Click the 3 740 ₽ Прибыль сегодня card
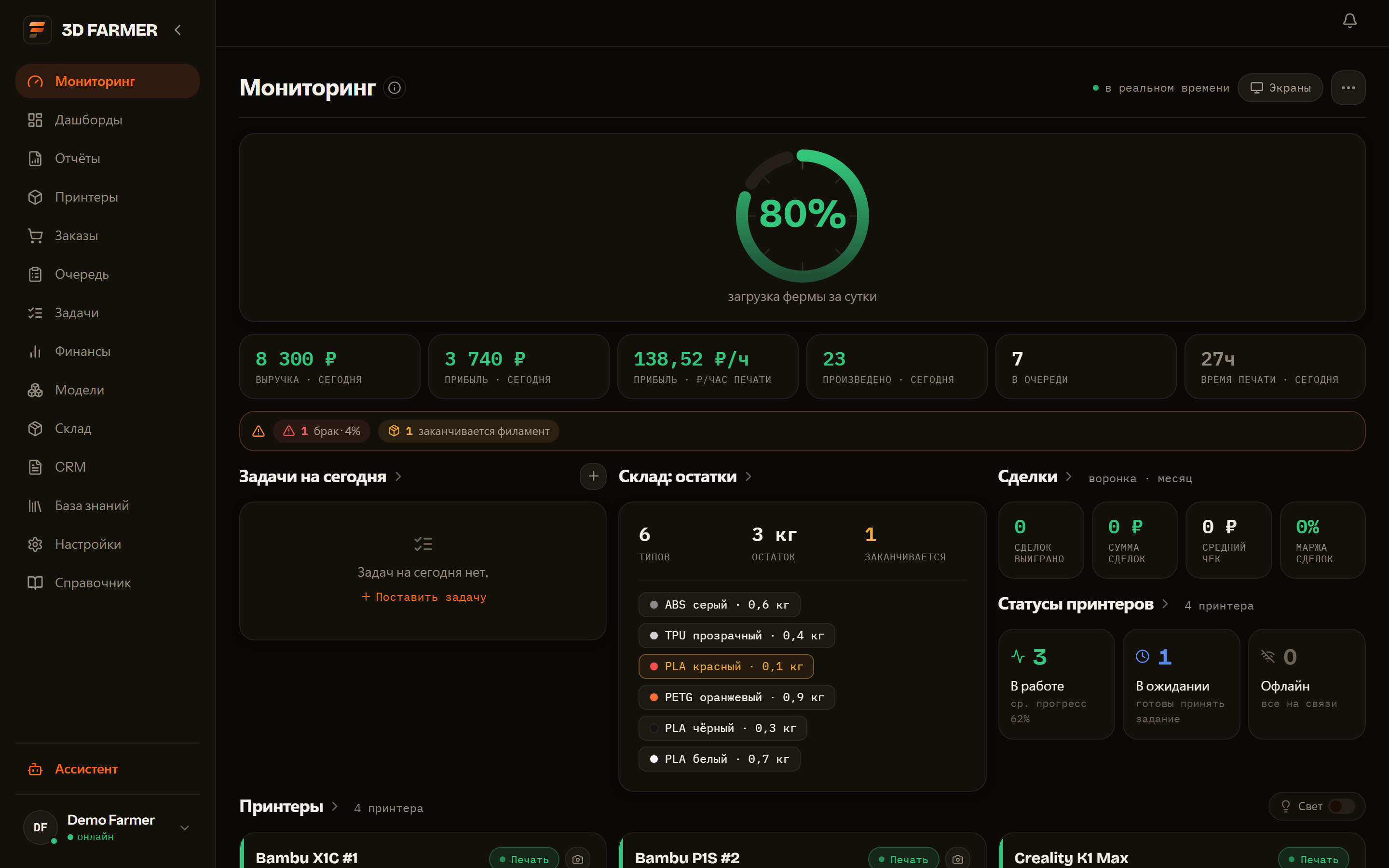The image size is (1389, 868). point(518,366)
